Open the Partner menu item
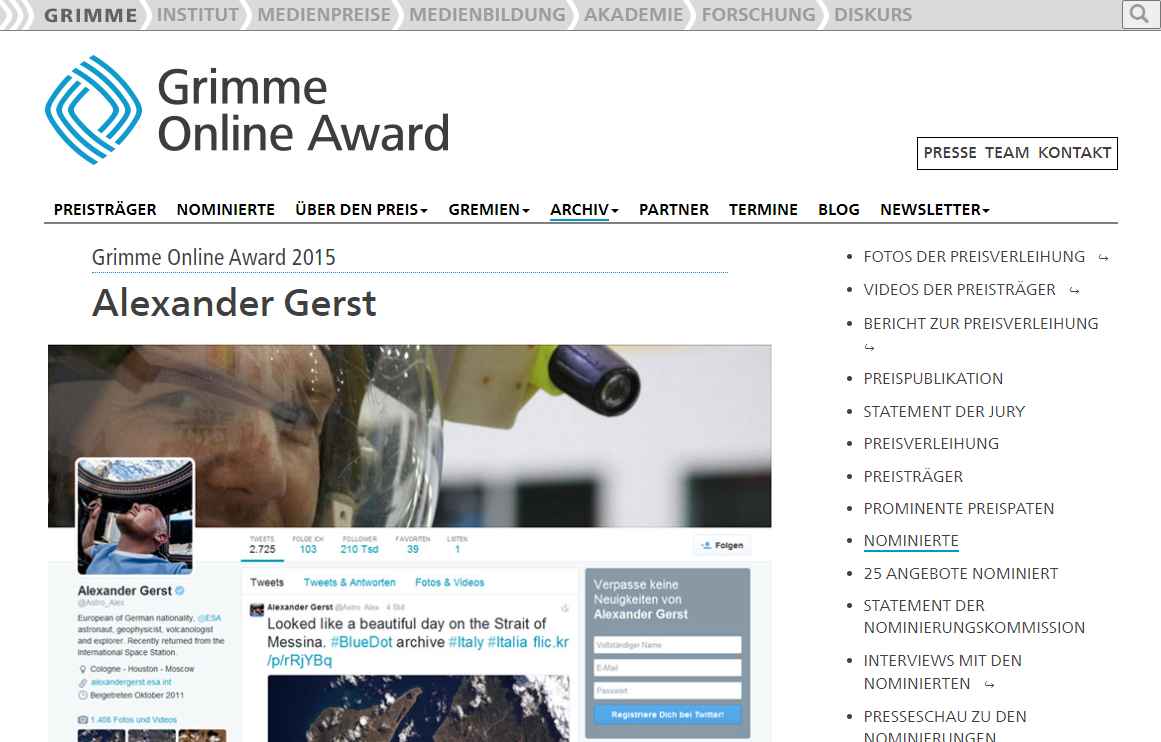1161x742 pixels. 674,210
